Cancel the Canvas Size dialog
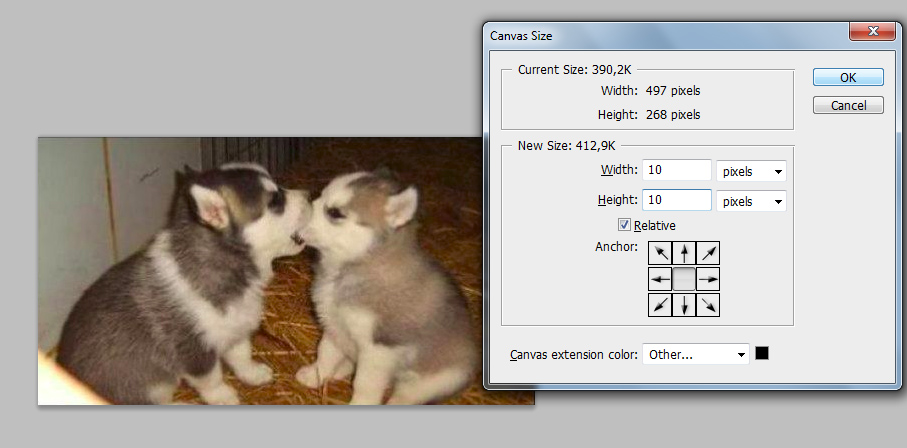The image size is (907, 448). (x=848, y=105)
